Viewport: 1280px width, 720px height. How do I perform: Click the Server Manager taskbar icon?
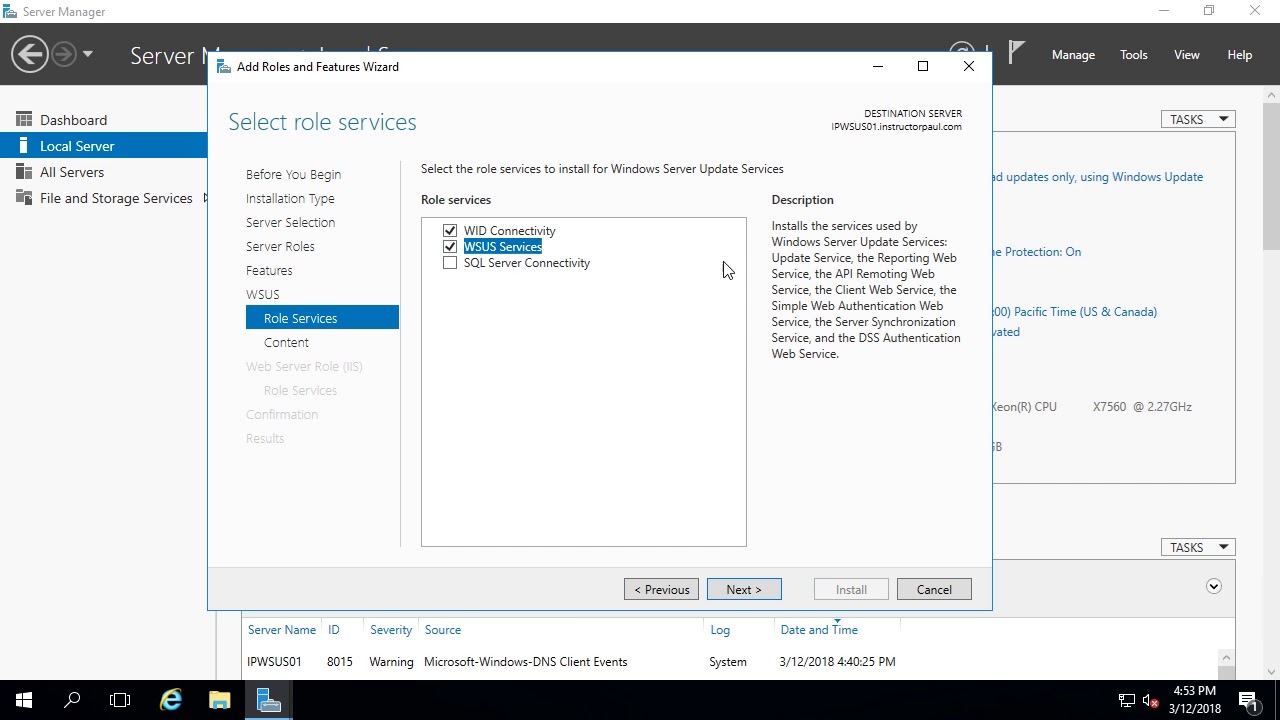click(267, 700)
